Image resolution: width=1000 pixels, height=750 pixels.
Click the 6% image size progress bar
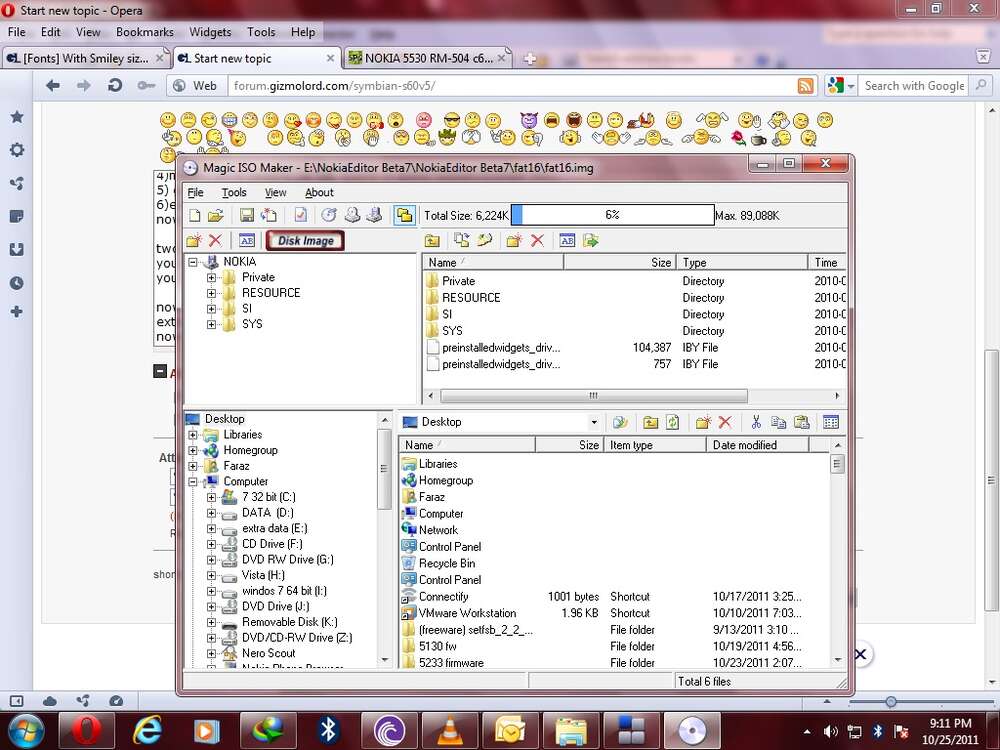point(612,215)
